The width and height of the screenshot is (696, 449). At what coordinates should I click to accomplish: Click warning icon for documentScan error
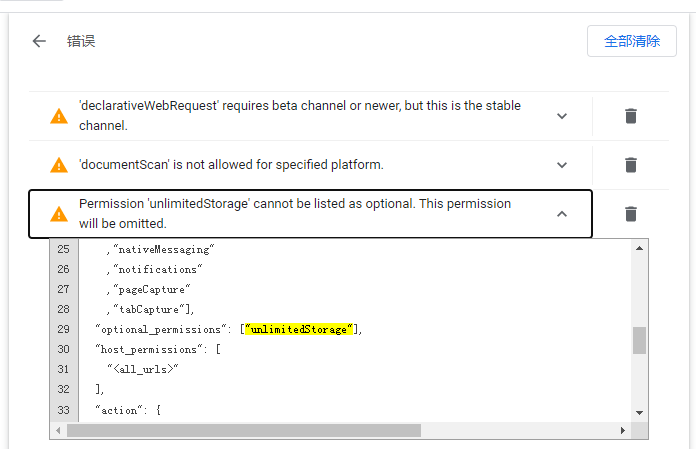pos(59,165)
